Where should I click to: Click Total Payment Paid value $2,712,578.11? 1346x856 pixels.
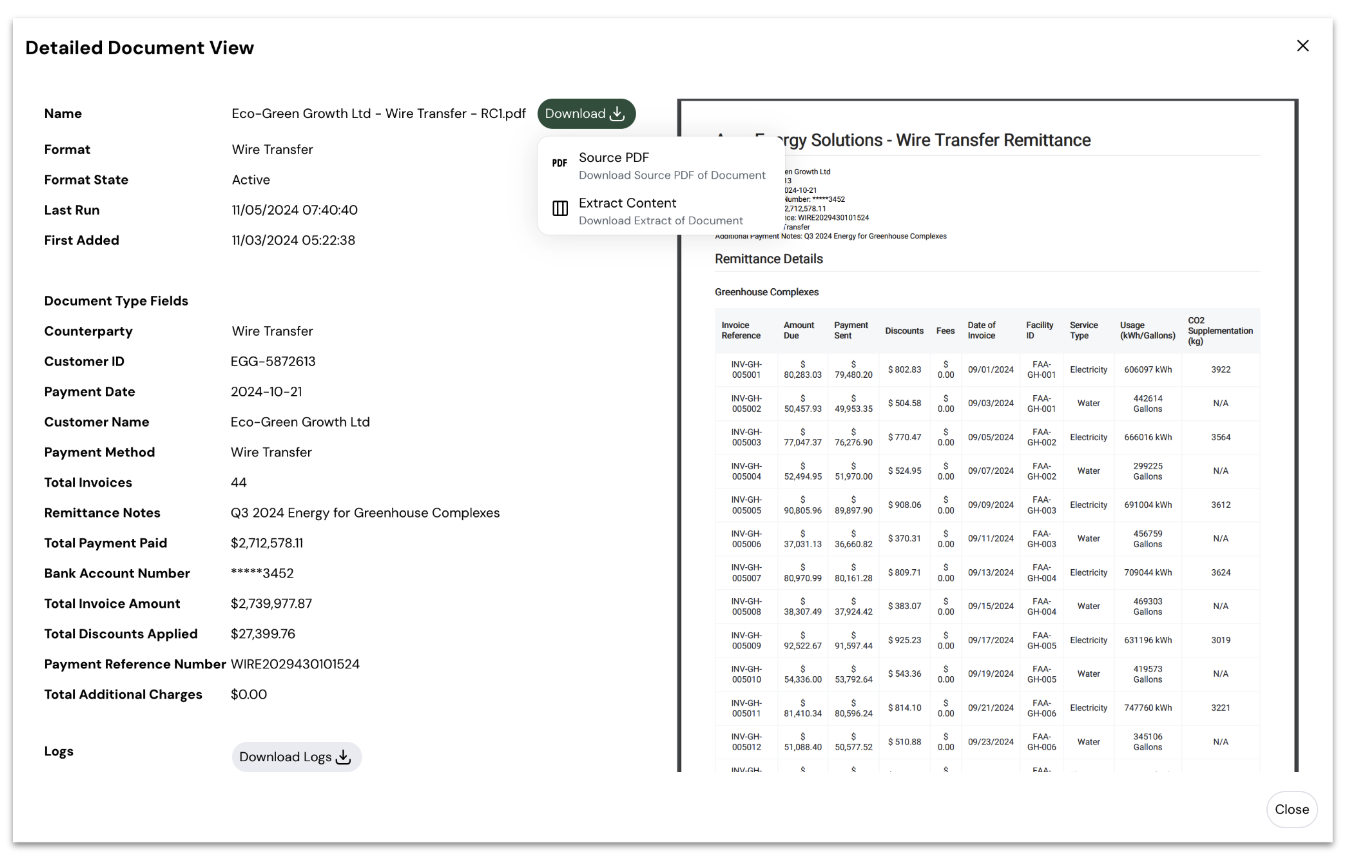coord(267,543)
